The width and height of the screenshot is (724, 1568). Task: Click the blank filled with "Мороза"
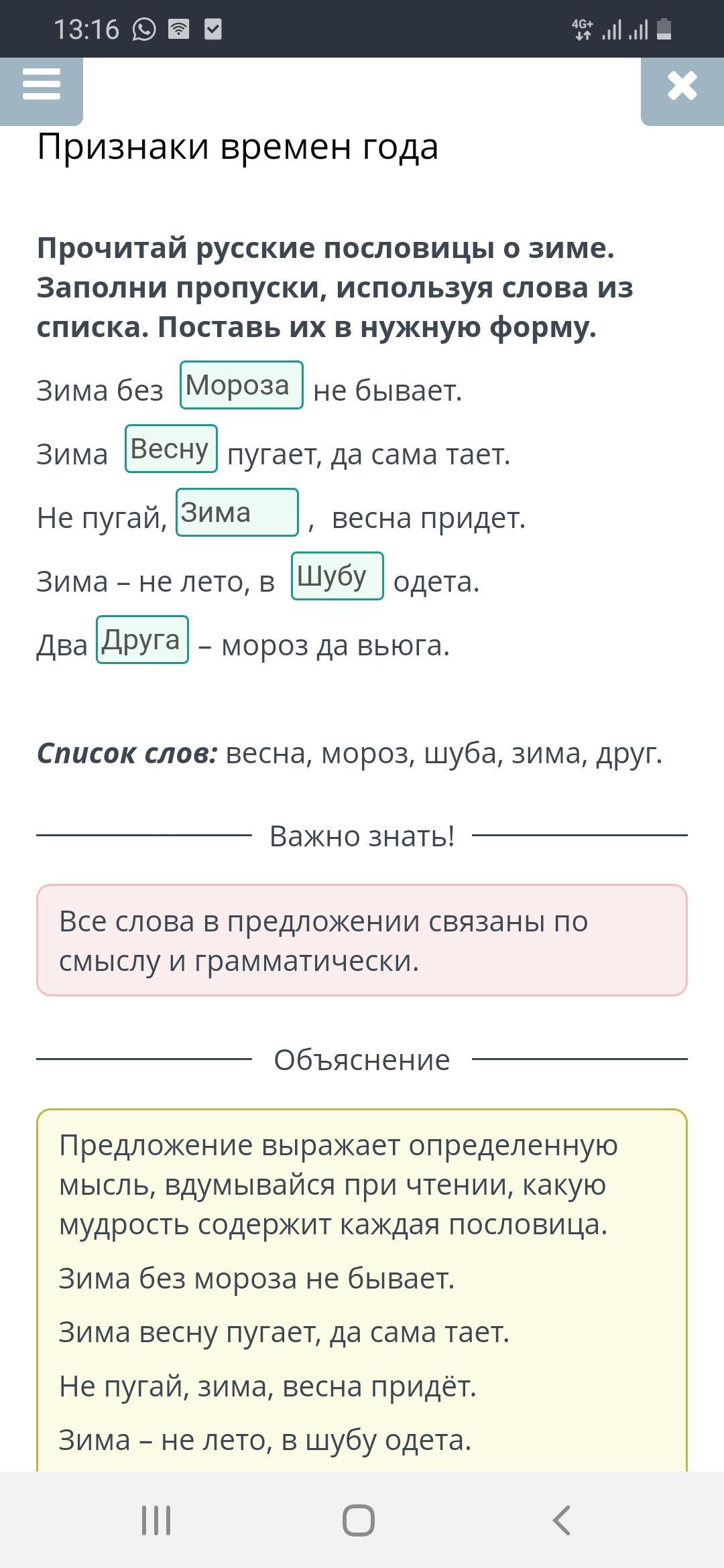[x=241, y=385]
